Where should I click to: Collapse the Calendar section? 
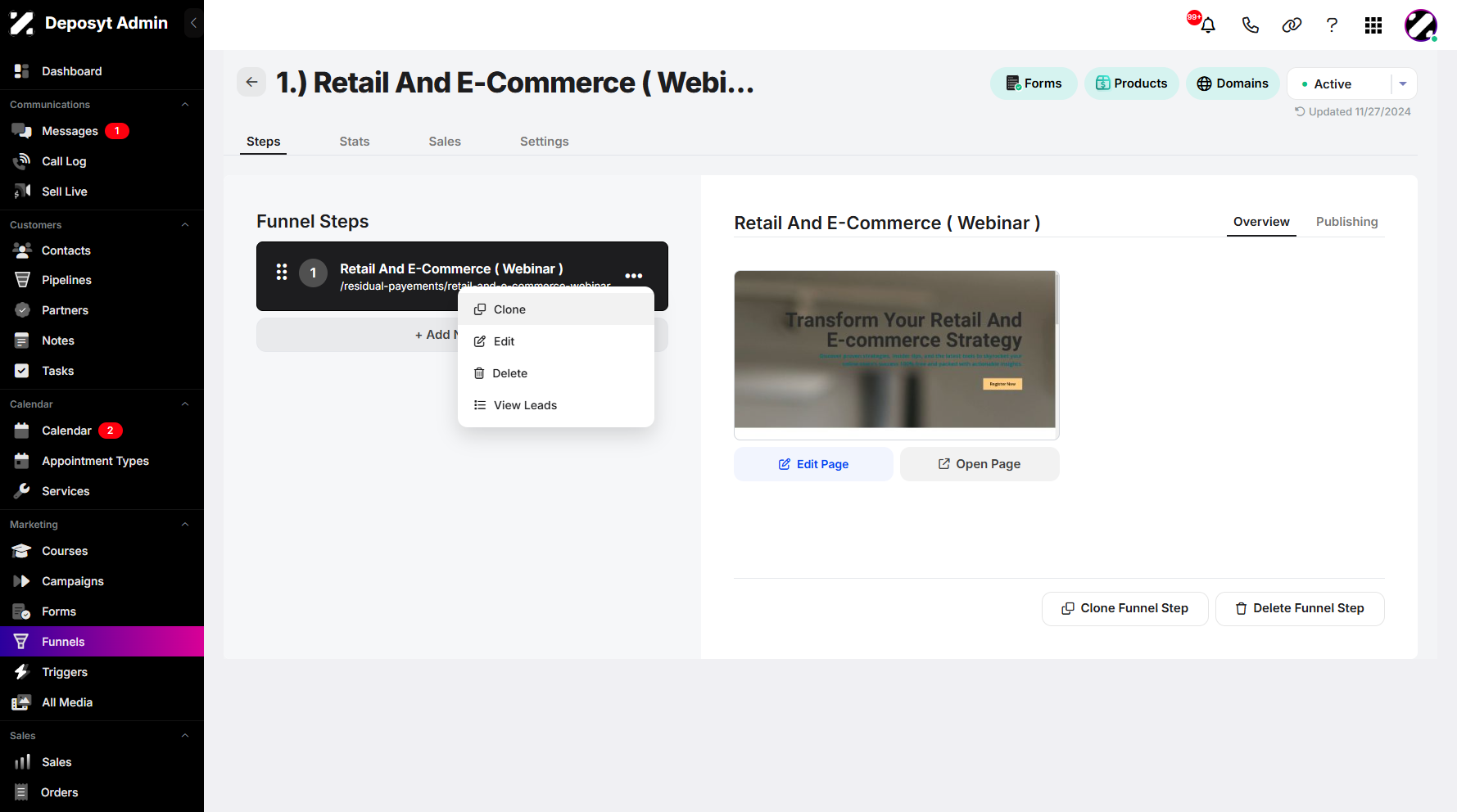(185, 404)
